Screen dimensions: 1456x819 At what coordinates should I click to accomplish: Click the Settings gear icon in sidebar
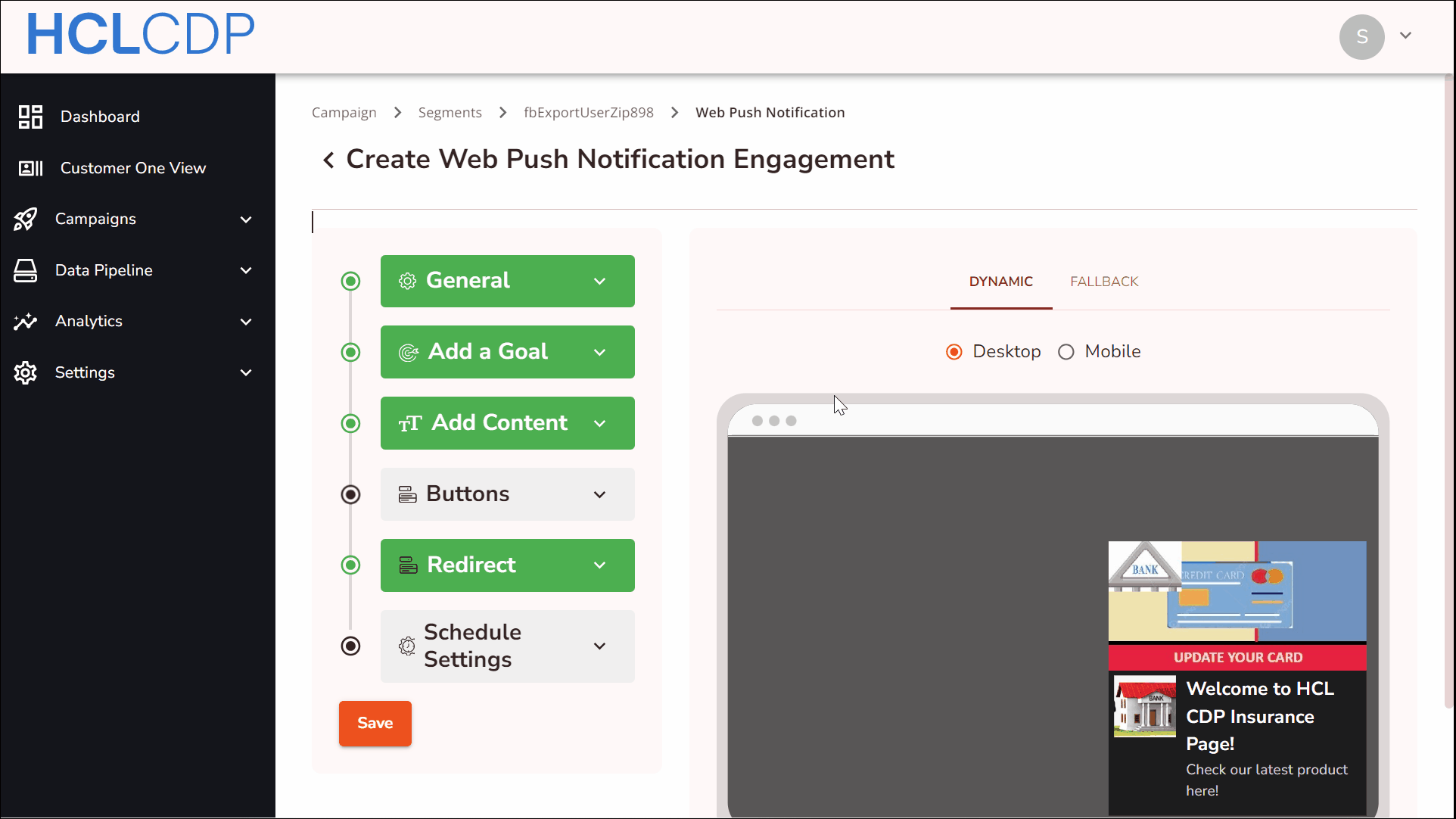click(26, 372)
